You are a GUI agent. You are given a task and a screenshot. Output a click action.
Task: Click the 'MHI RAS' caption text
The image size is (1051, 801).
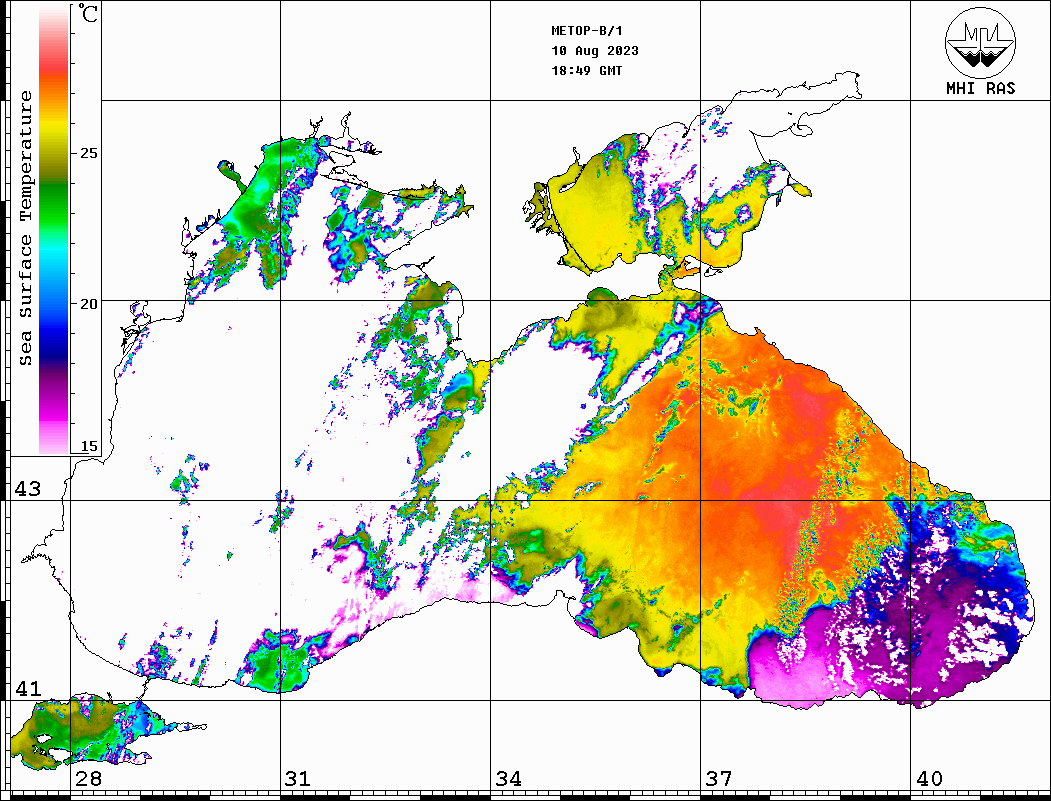click(x=980, y=88)
